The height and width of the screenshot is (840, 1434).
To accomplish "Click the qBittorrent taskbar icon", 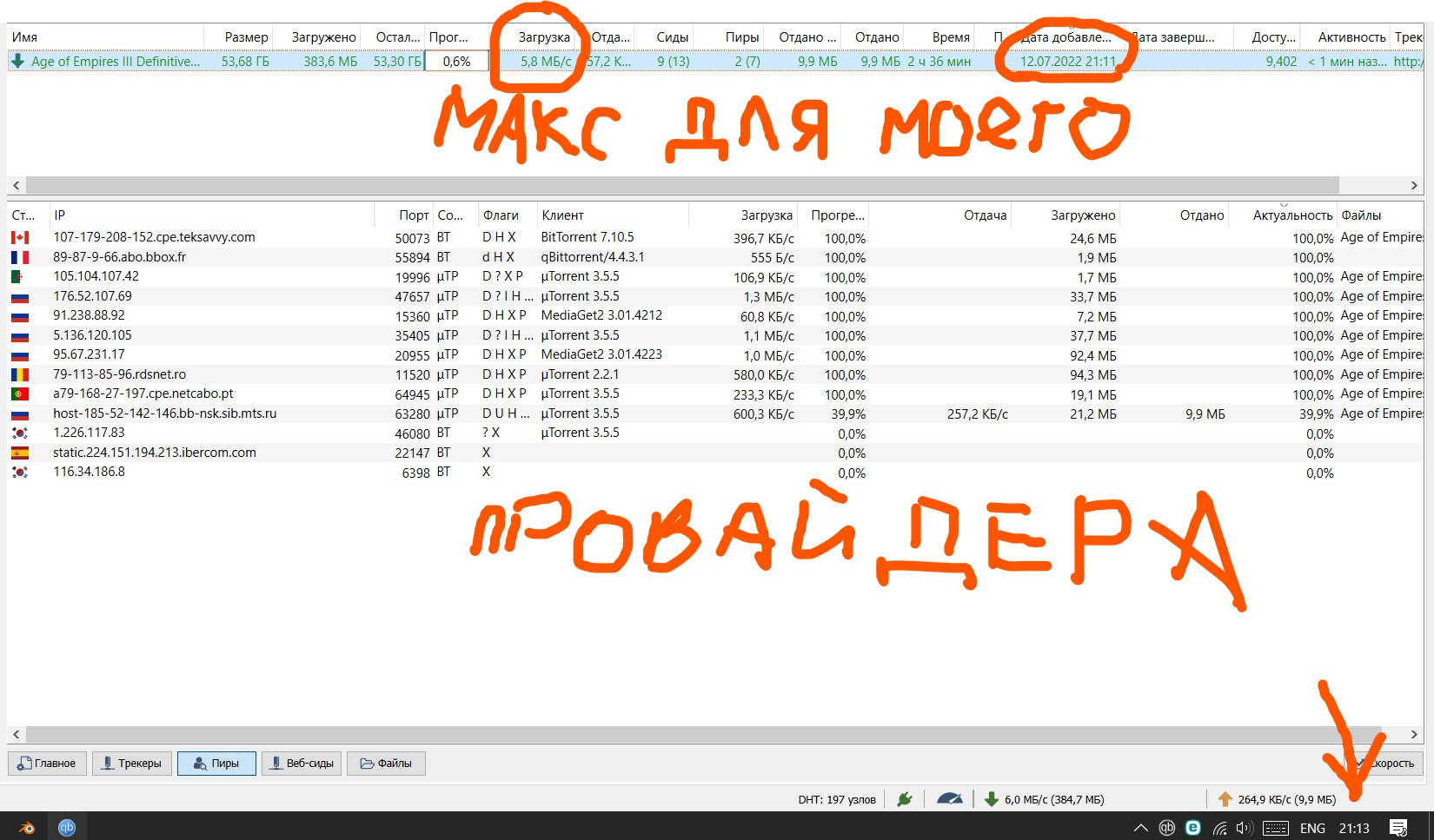I will click(67, 828).
